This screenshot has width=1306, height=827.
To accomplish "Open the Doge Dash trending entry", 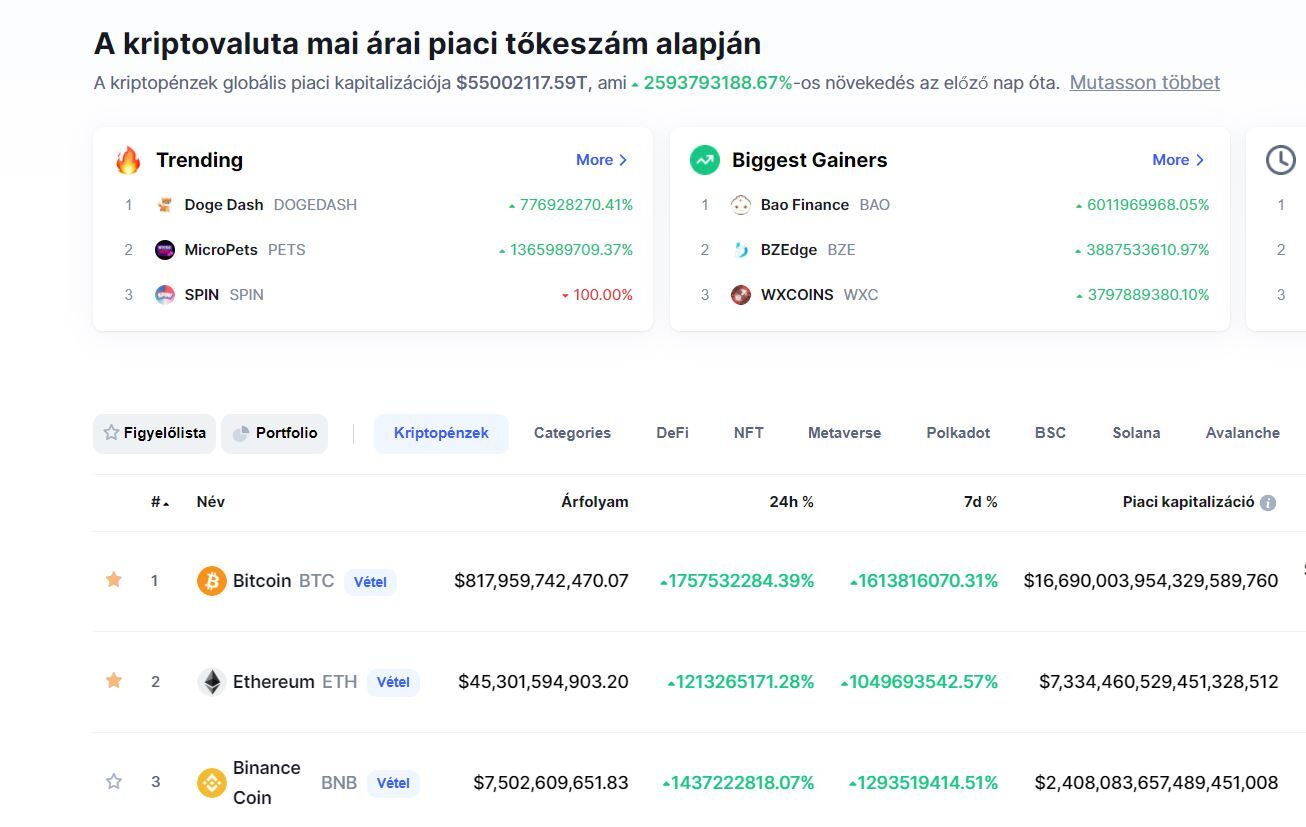I will (x=224, y=205).
